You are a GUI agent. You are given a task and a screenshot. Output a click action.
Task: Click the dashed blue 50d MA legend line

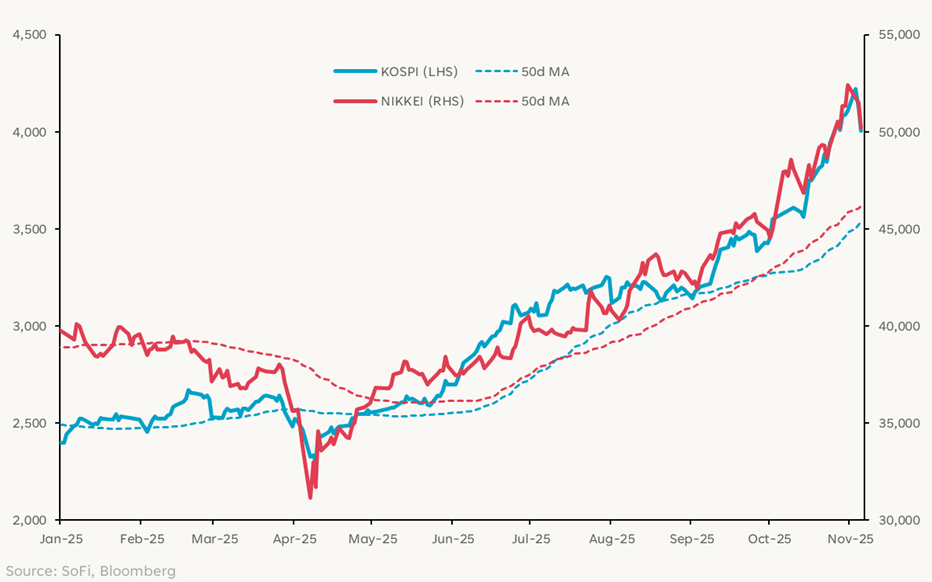click(x=495, y=71)
